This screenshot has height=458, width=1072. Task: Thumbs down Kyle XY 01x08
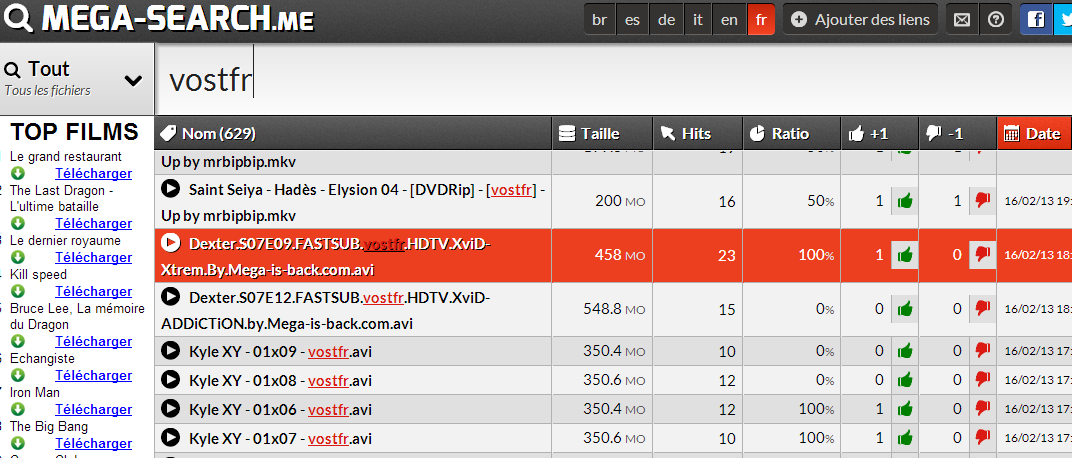pyautogui.click(x=982, y=379)
